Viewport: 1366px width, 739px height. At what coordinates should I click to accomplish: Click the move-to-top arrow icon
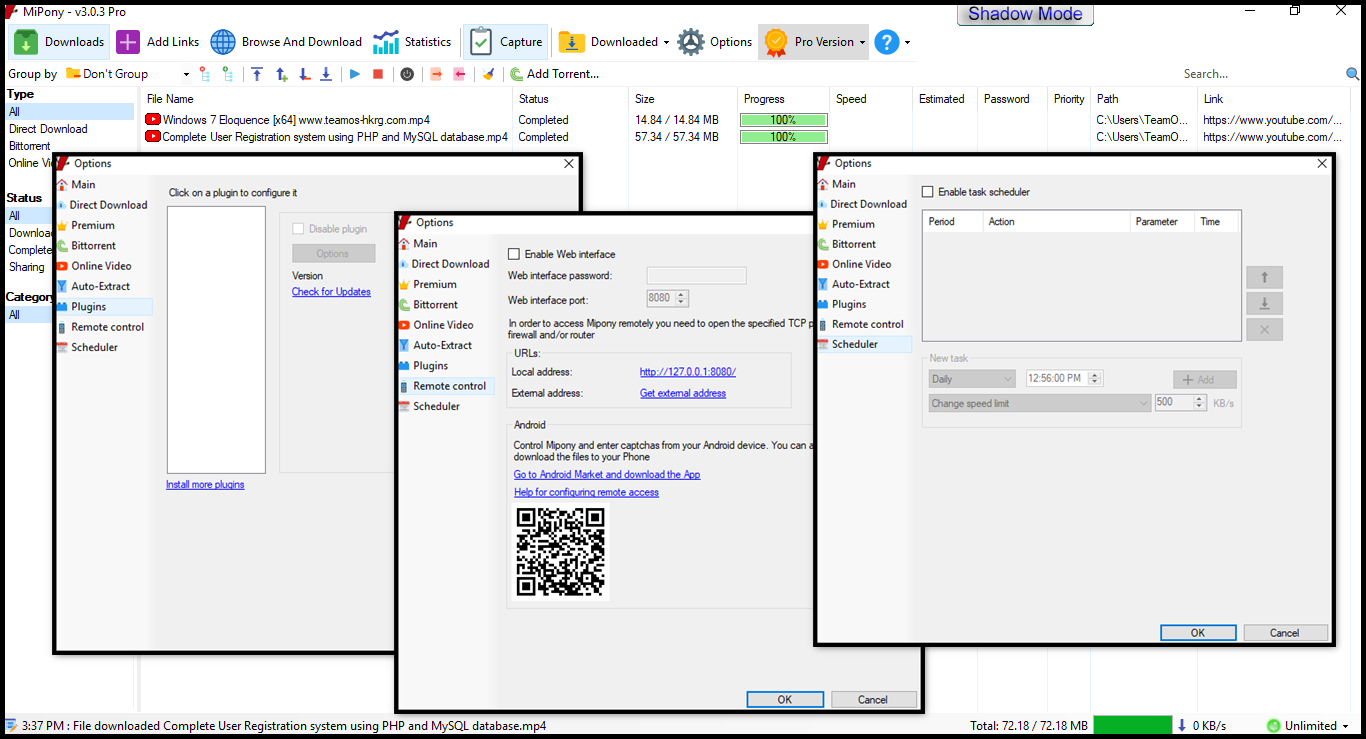[257, 74]
